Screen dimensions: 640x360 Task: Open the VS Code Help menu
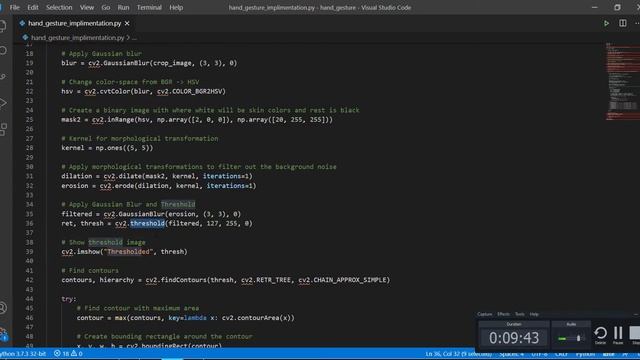(x=176, y=7)
